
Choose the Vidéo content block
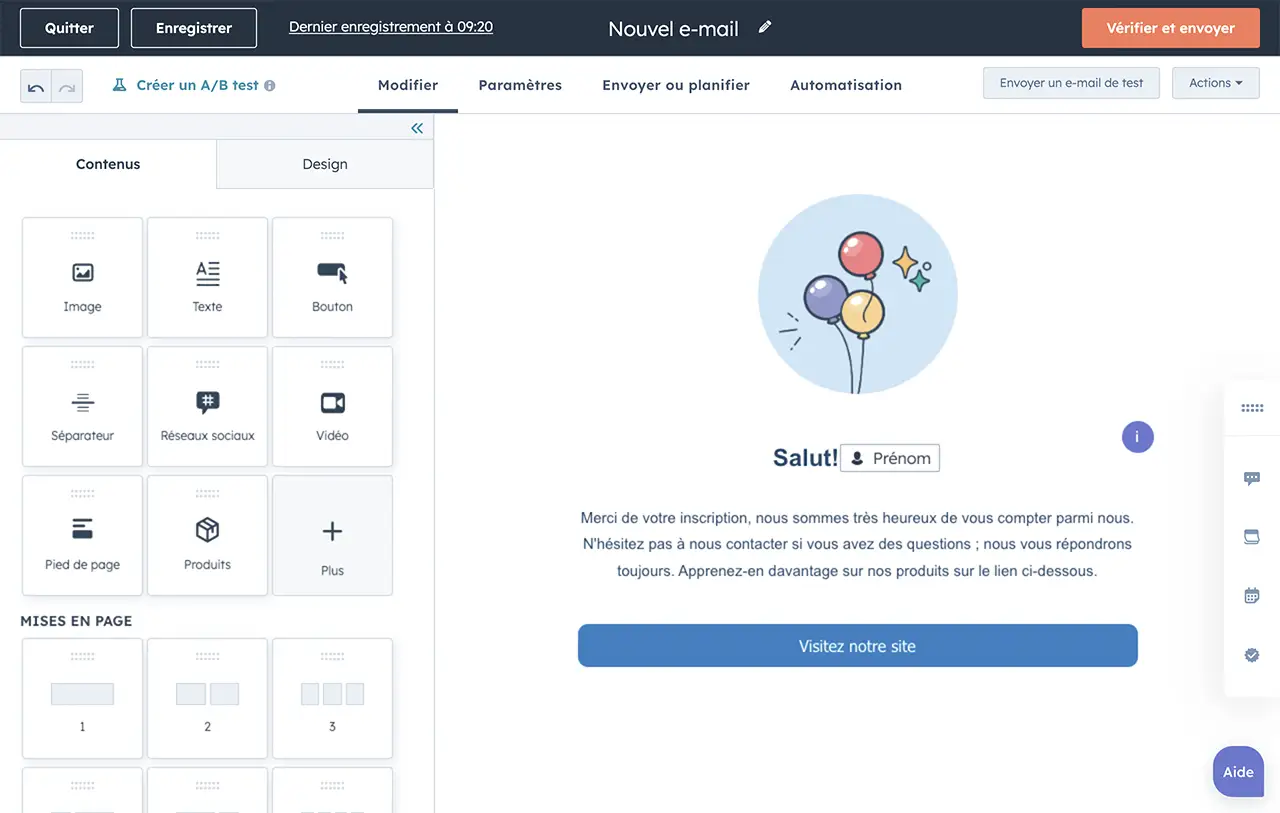[332, 407]
